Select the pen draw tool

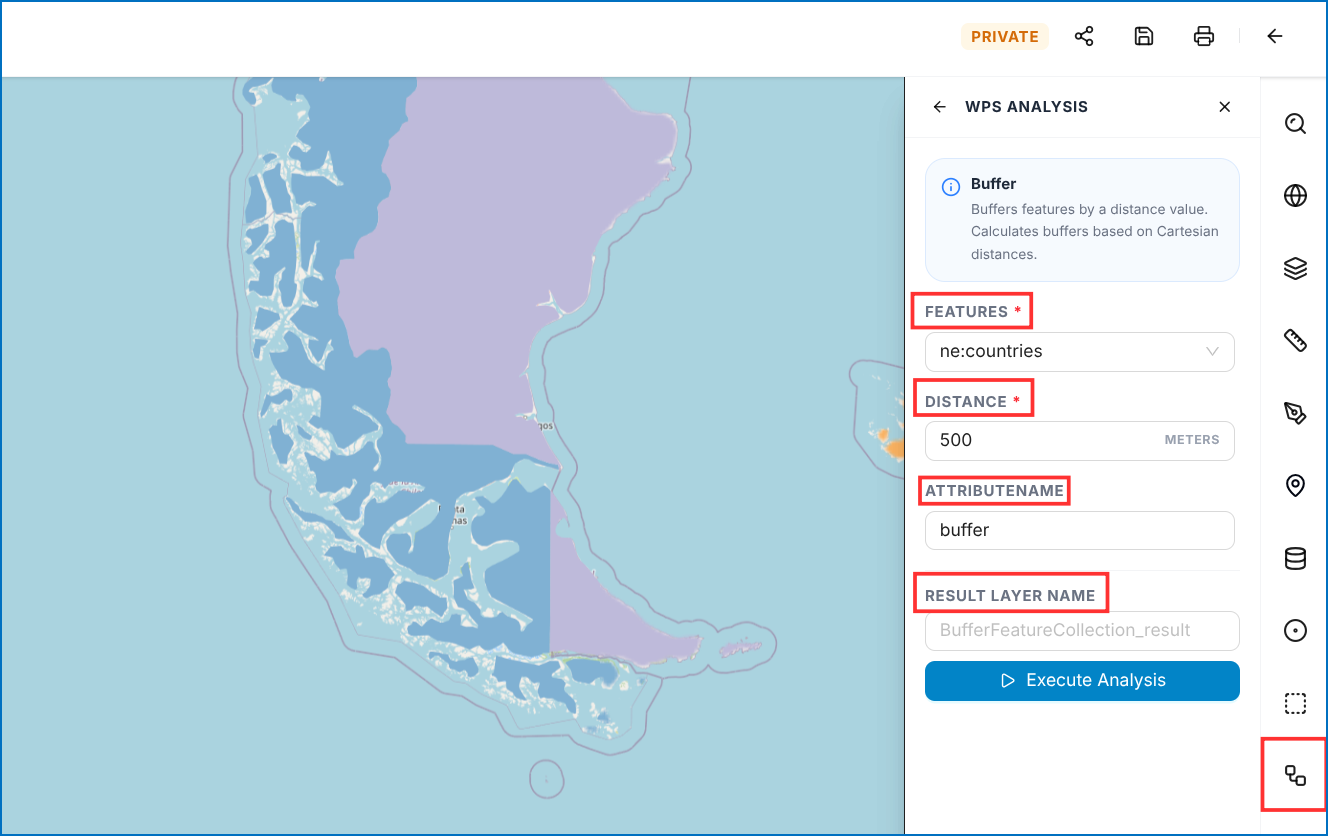(x=1295, y=414)
